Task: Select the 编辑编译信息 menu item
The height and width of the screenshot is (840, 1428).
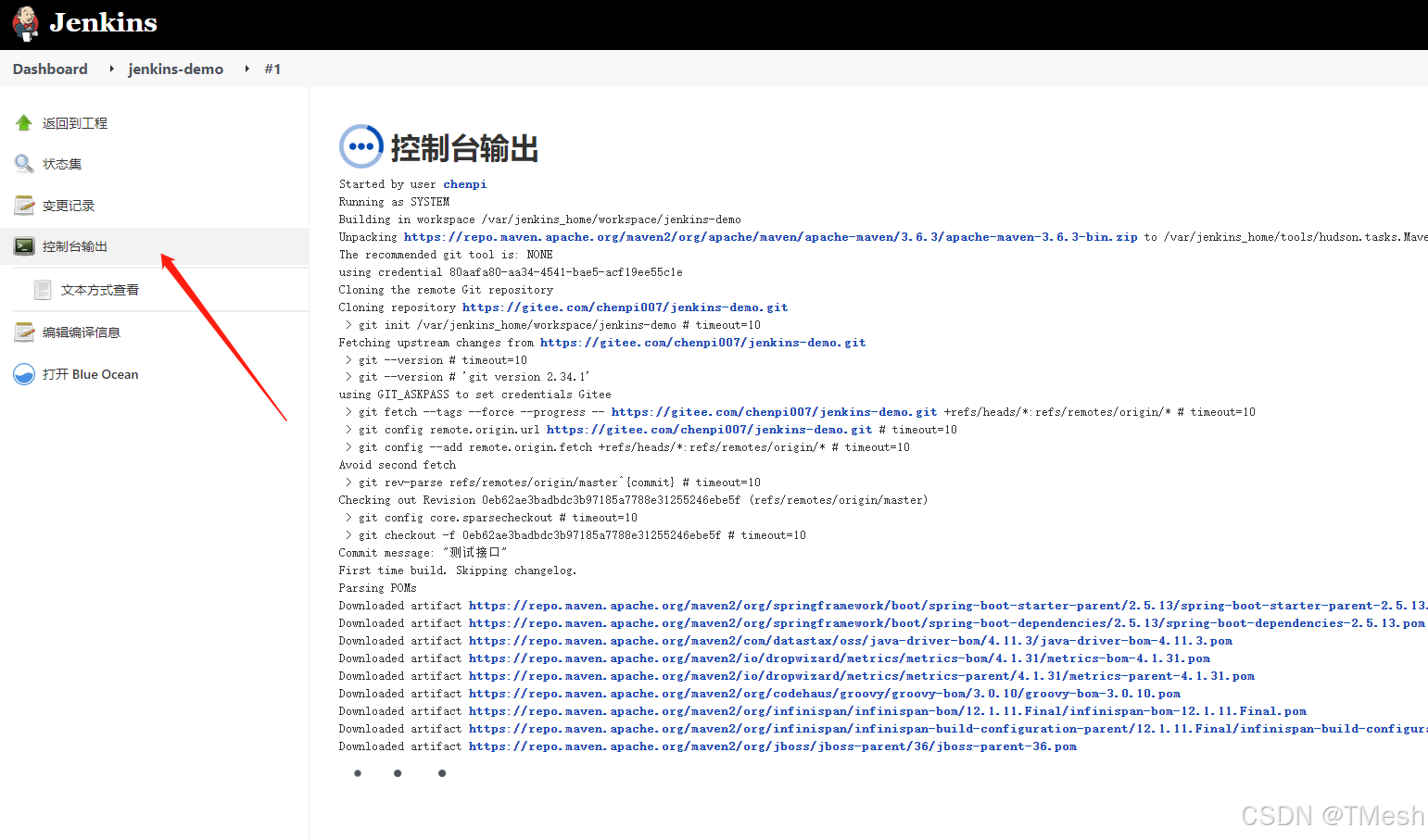Action: point(82,332)
